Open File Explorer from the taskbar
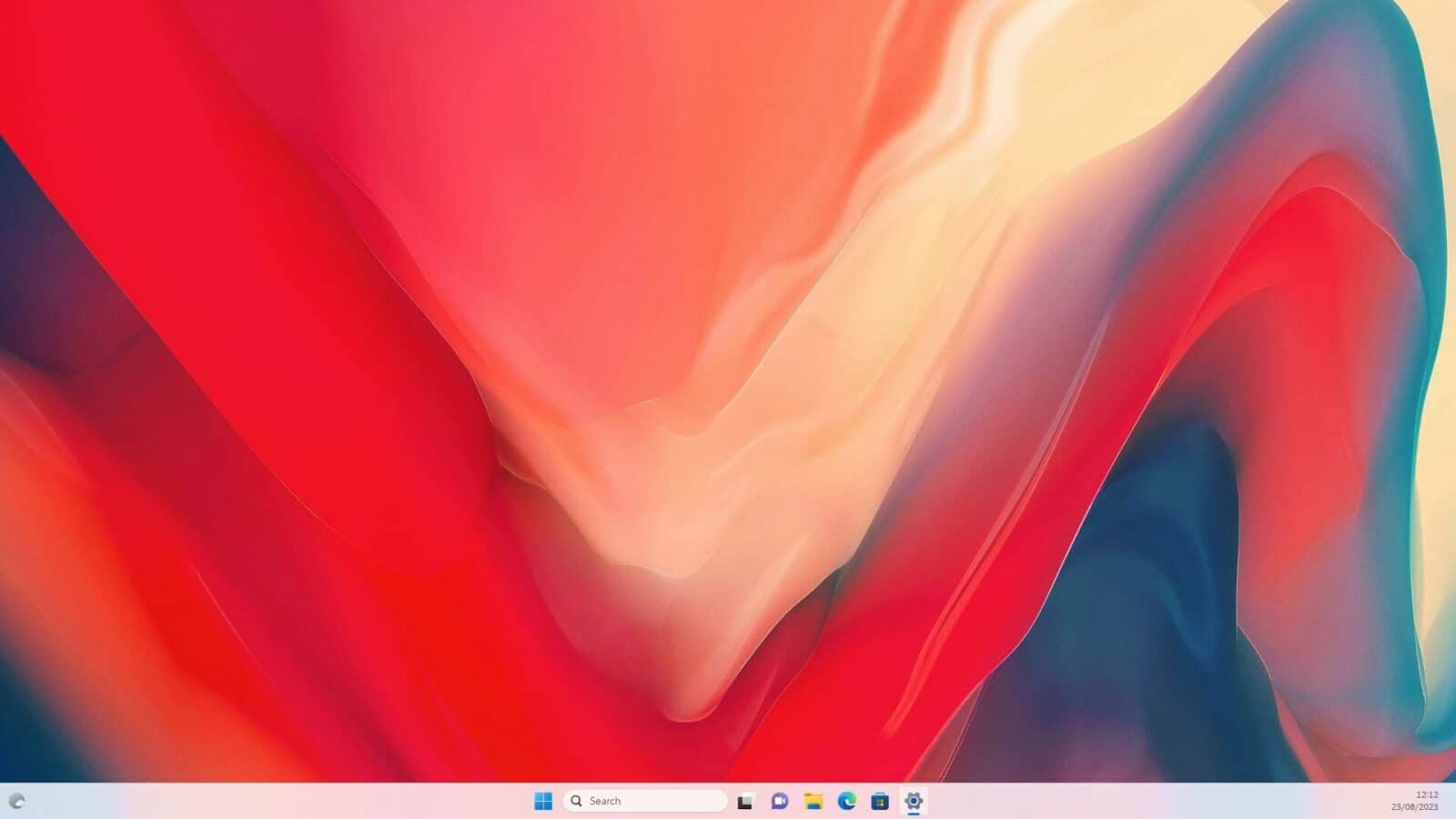This screenshot has height=819, width=1456. tap(813, 801)
